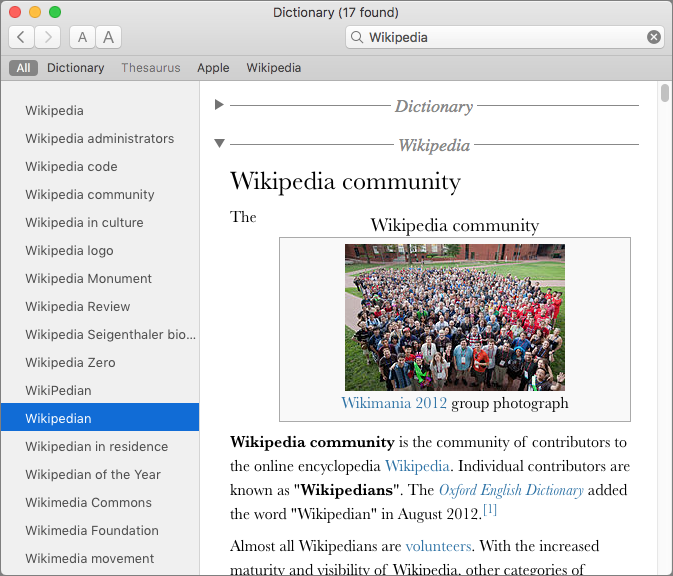Select 'Wikipedia Review' in the results list
Screen dimensions: 673x576
coord(100,306)
